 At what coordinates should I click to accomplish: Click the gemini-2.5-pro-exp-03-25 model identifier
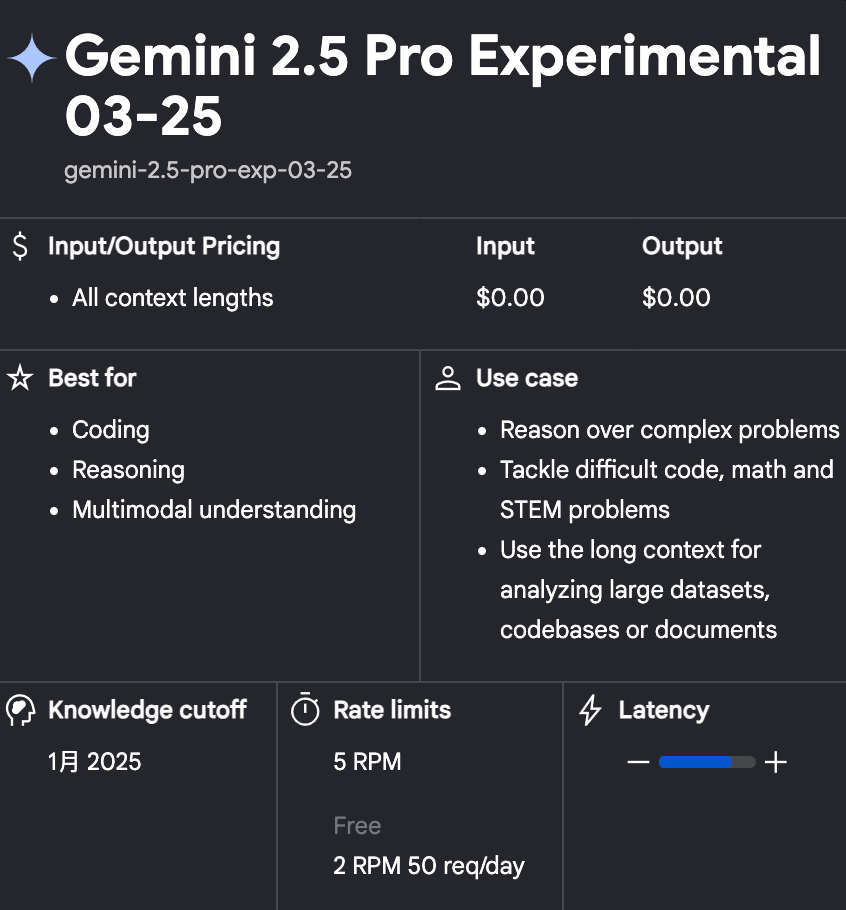click(x=208, y=170)
